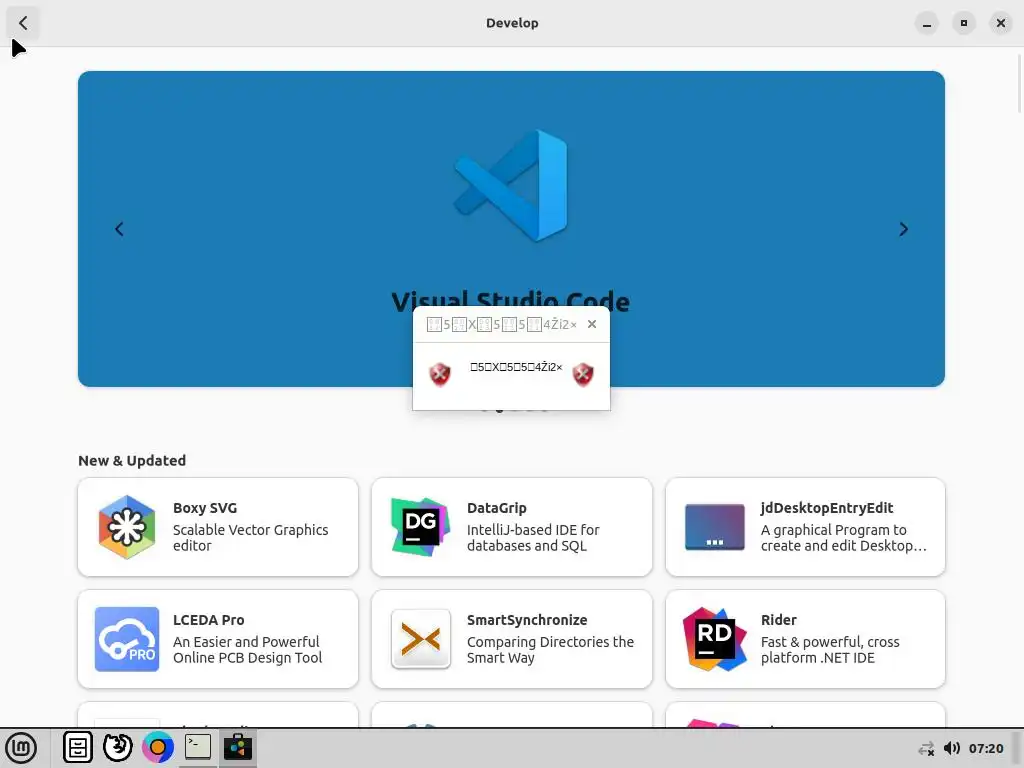
Task: Click 'A graphical Program to create' description
Action: pos(844,537)
